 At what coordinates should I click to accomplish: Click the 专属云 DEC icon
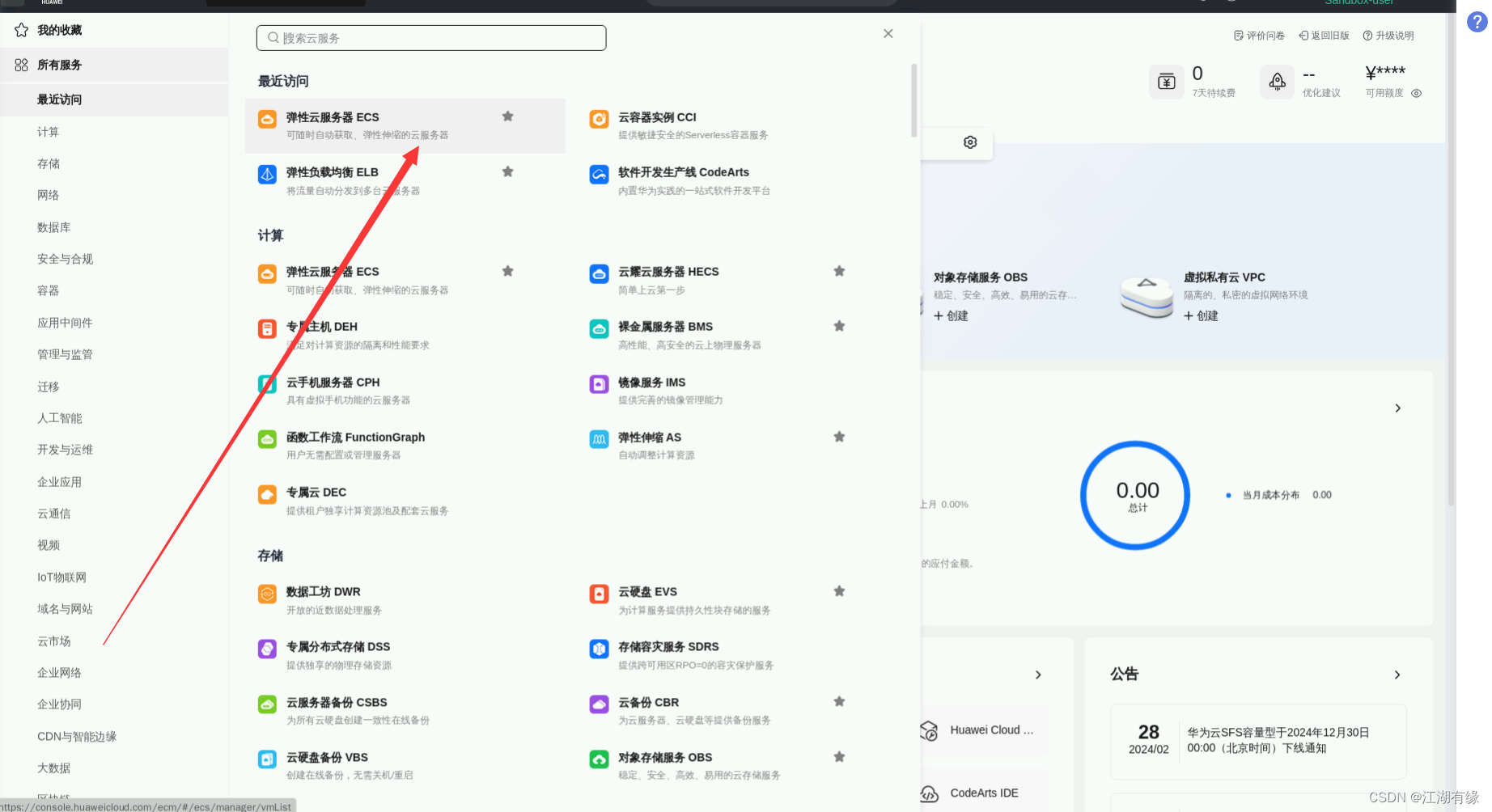pyautogui.click(x=267, y=494)
